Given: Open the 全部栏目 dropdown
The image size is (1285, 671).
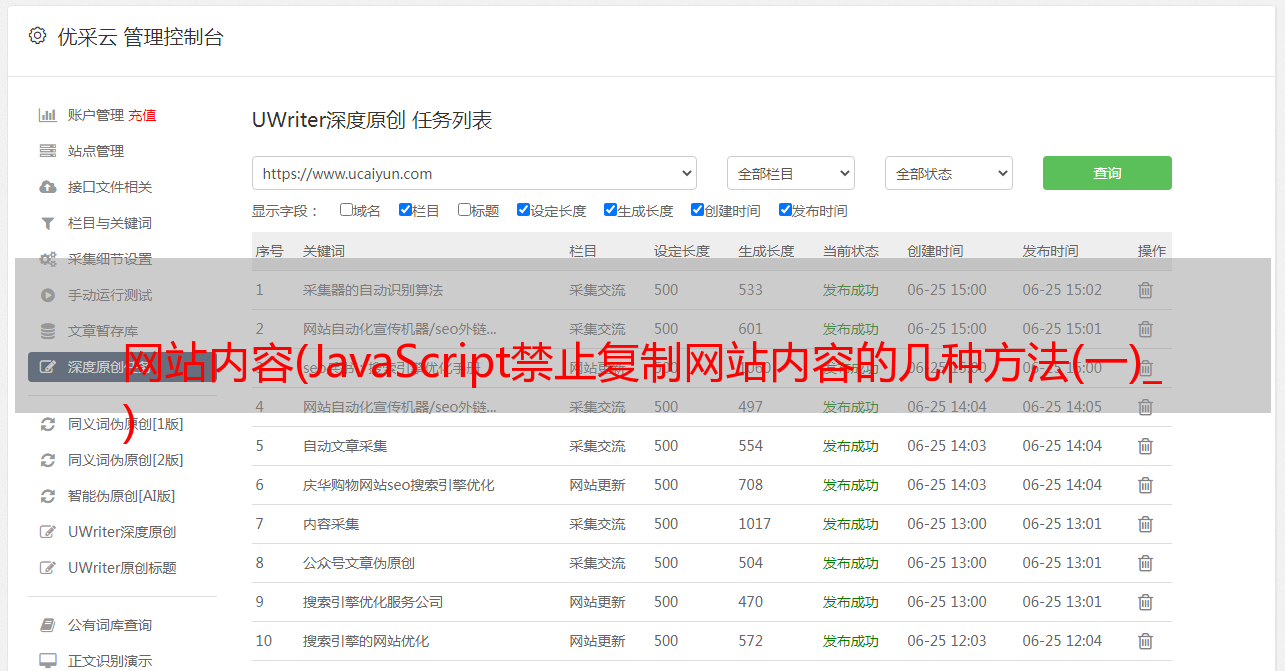Looking at the screenshot, I should (791, 173).
